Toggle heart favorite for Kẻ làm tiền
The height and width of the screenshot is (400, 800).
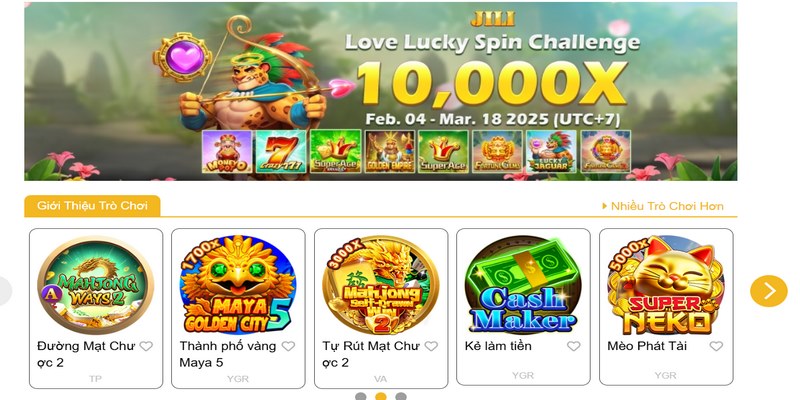tap(573, 346)
